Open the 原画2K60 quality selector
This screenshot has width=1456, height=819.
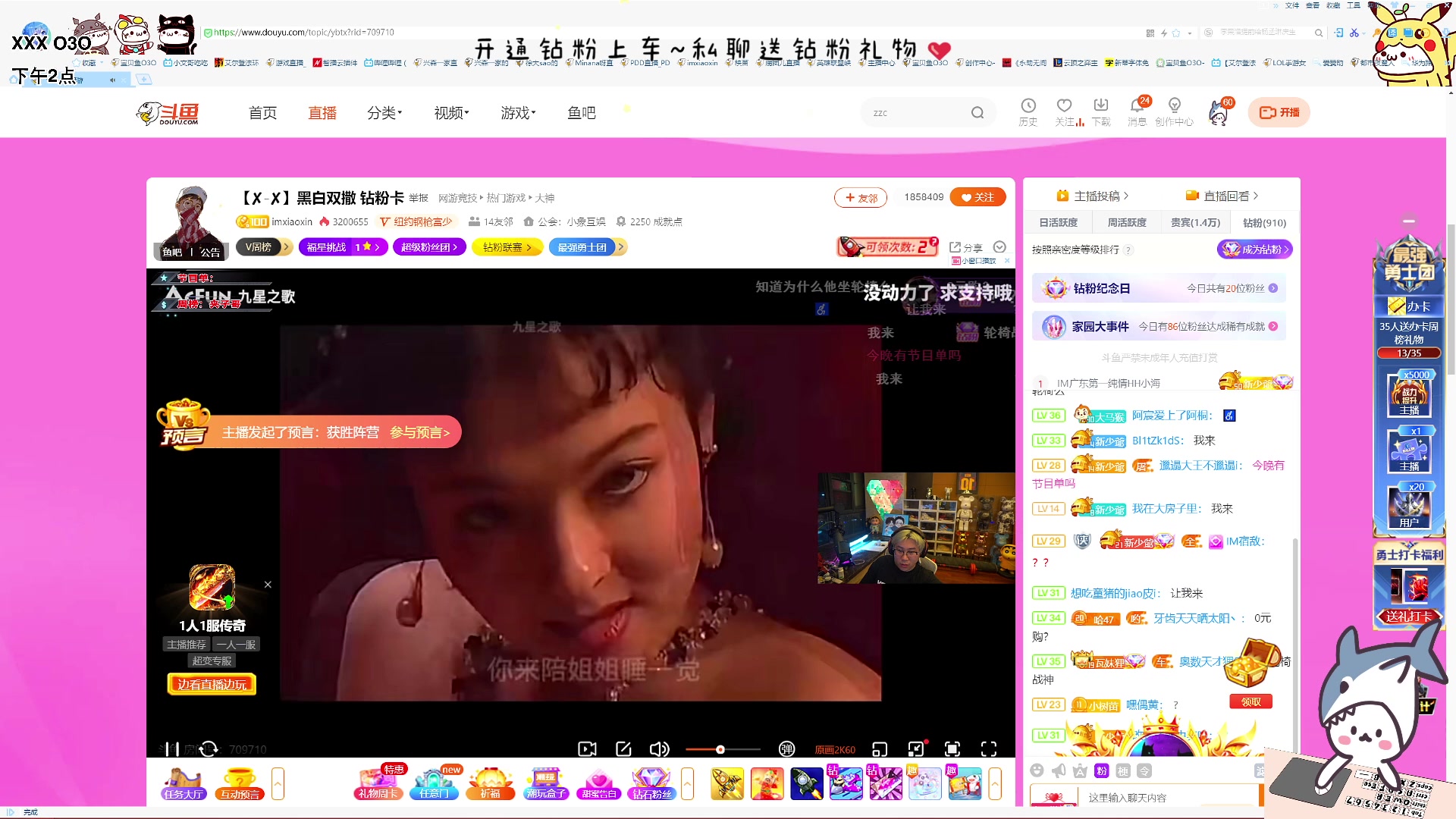pyautogui.click(x=835, y=749)
